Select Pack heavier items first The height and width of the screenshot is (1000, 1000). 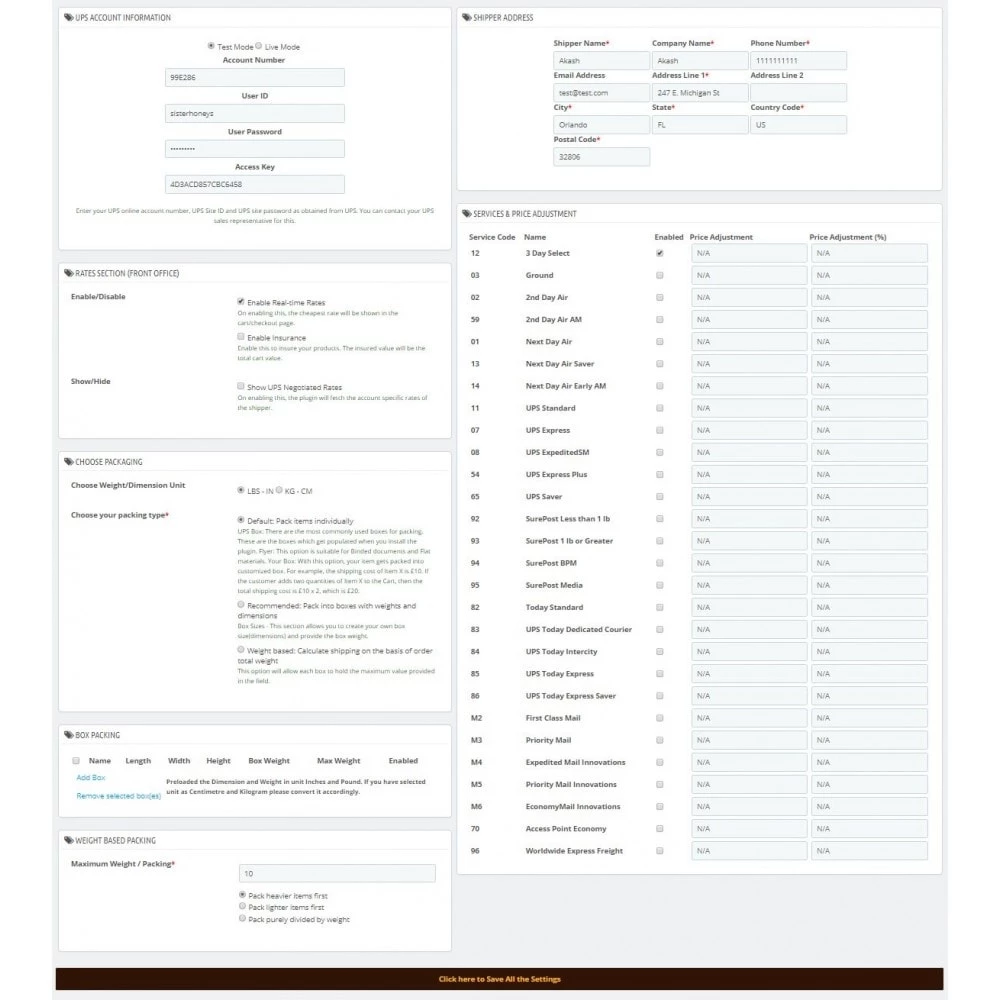(x=242, y=895)
